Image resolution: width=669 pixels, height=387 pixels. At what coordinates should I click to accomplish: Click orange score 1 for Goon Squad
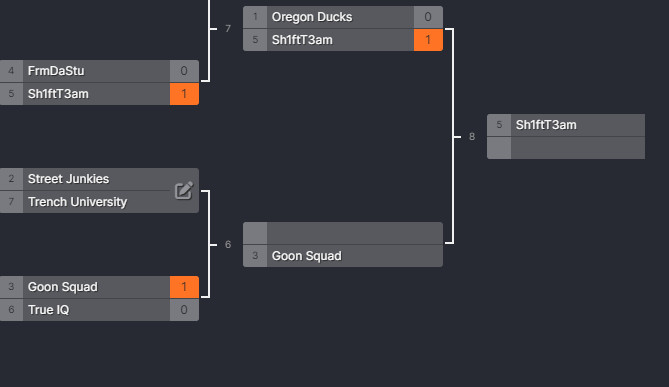click(x=184, y=287)
